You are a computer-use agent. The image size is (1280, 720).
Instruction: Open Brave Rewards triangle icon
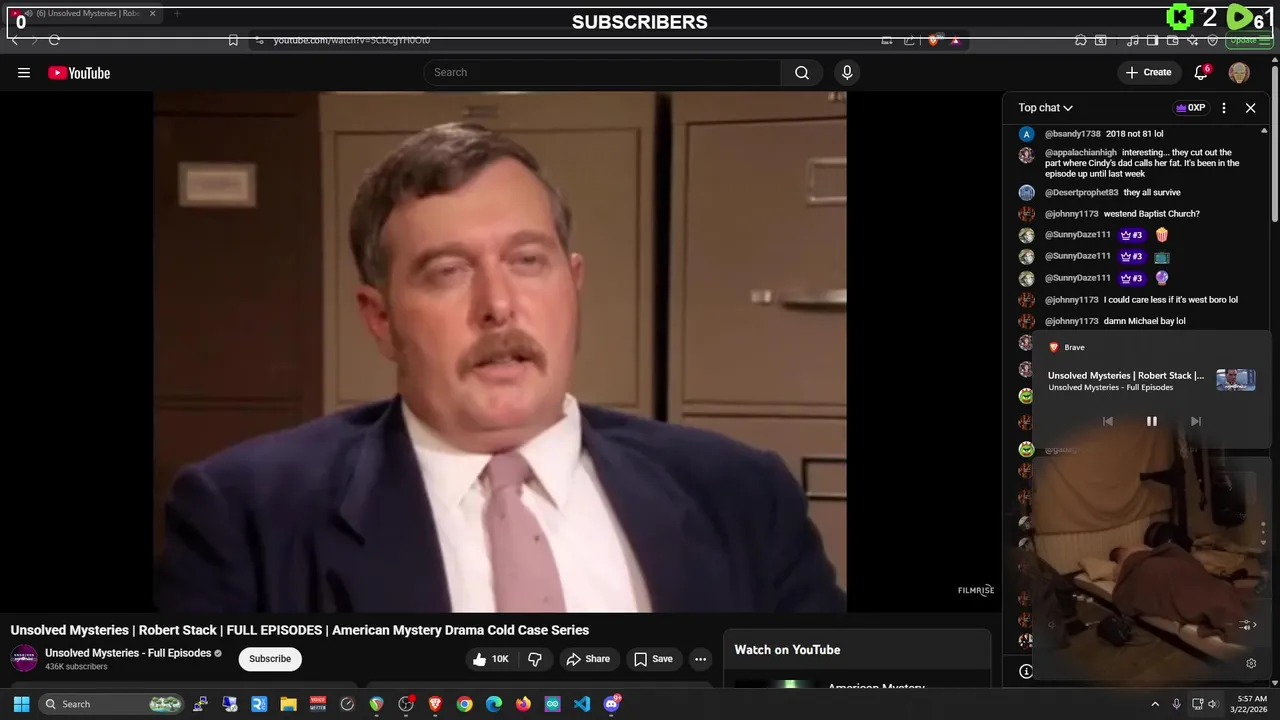955,40
